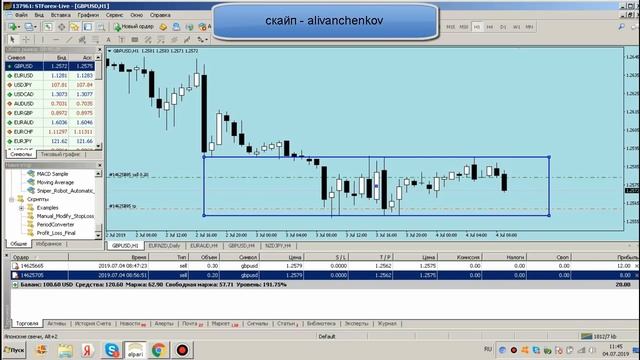The height and width of the screenshot is (360, 640).
Task: Open the EURNZD,Daily chart tab
Action: (164, 246)
